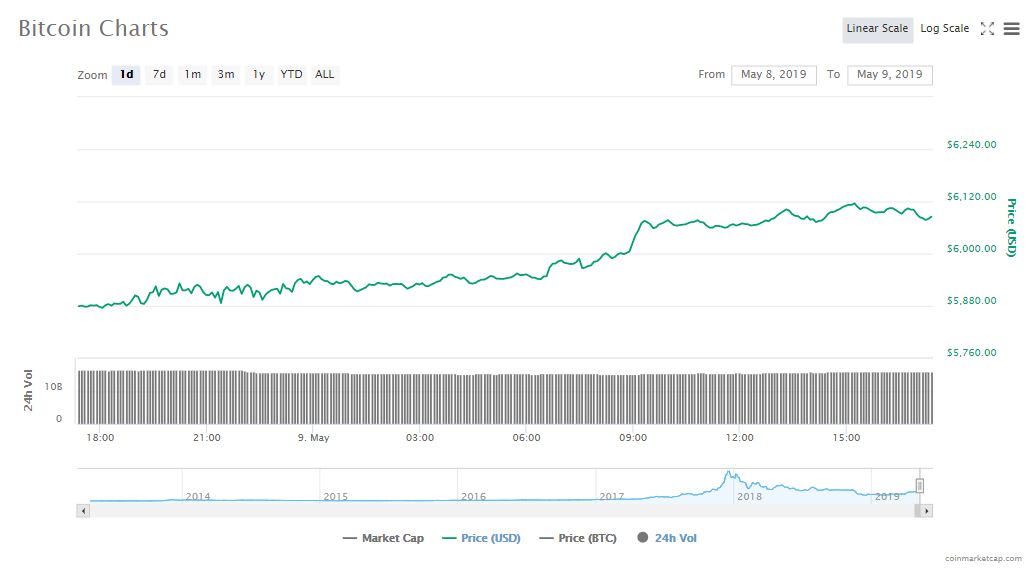Viewport: 1033px width, 574px height.
Task: Switch to Linear Scale
Action: pyautogui.click(x=877, y=29)
